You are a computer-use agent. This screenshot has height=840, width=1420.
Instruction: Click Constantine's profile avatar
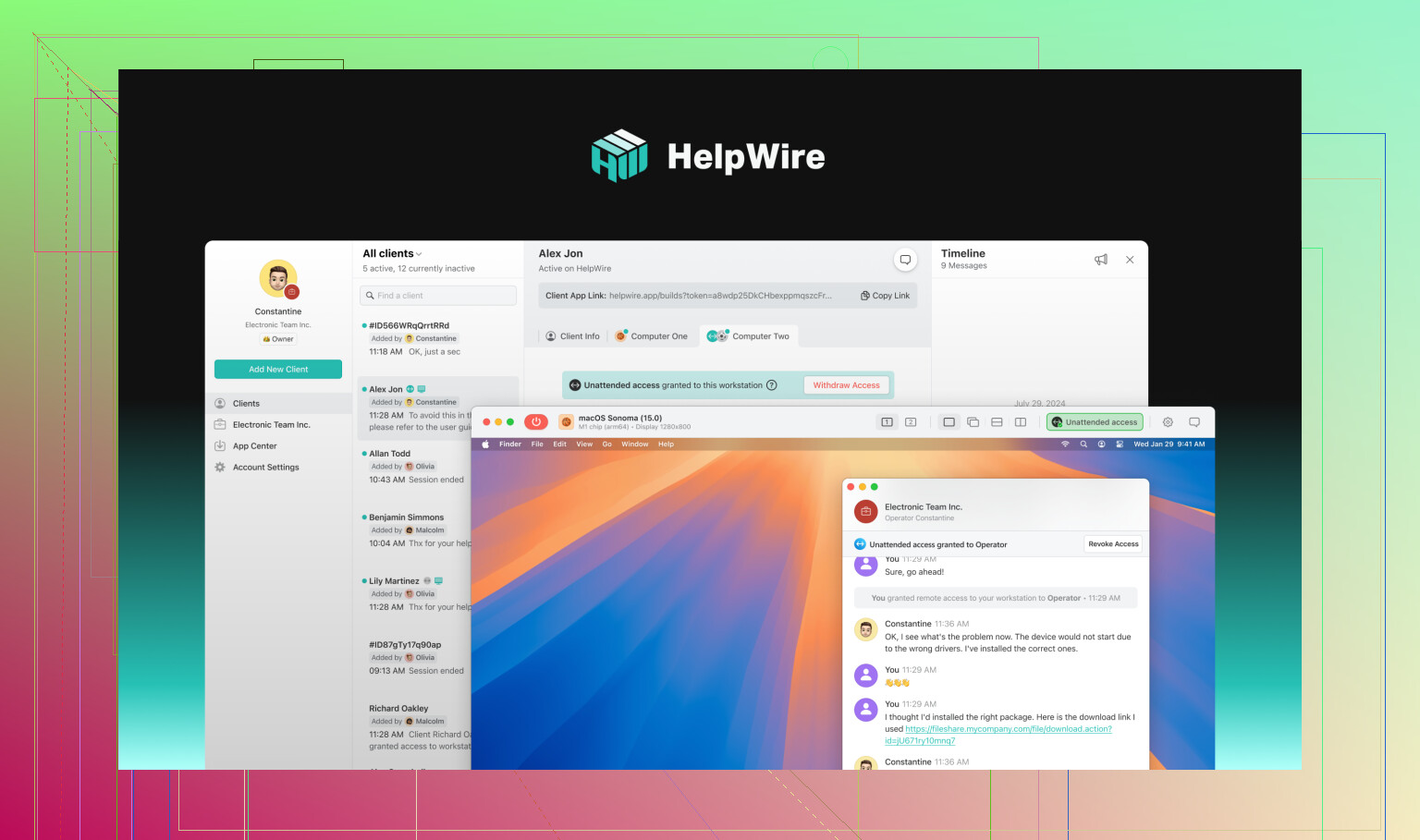tap(278, 279)
